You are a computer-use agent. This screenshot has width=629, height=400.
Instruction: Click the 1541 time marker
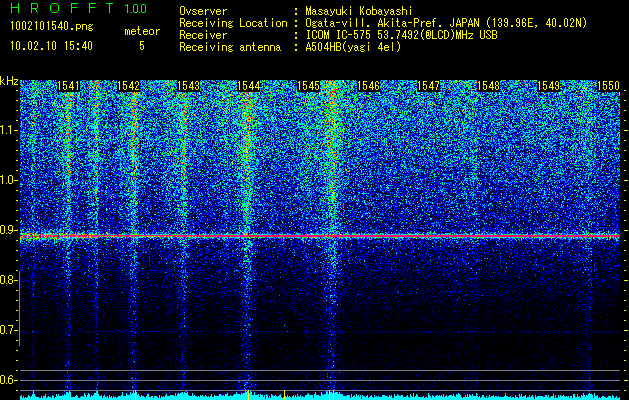(68, 86)
